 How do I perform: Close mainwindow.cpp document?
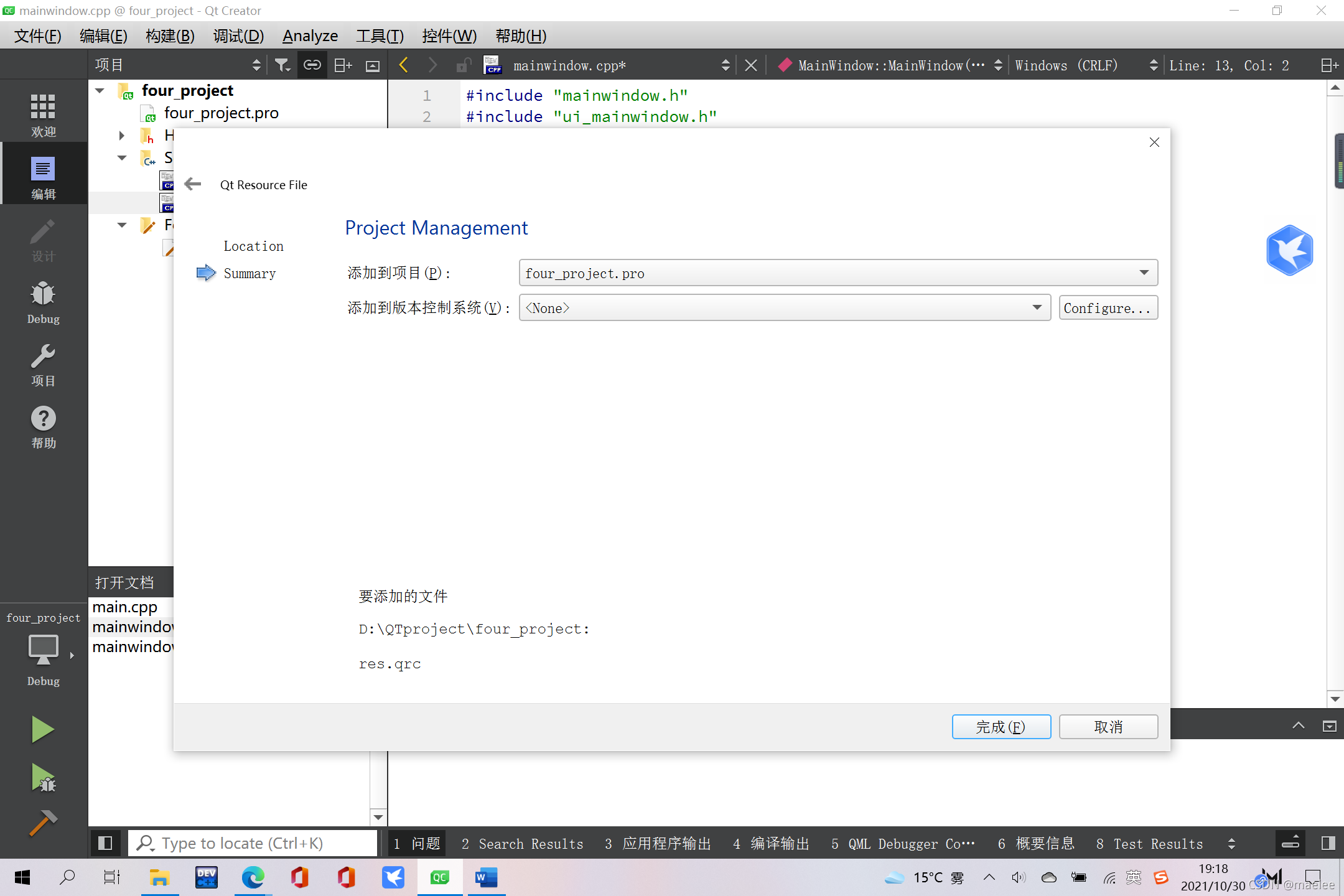point(751,65)
